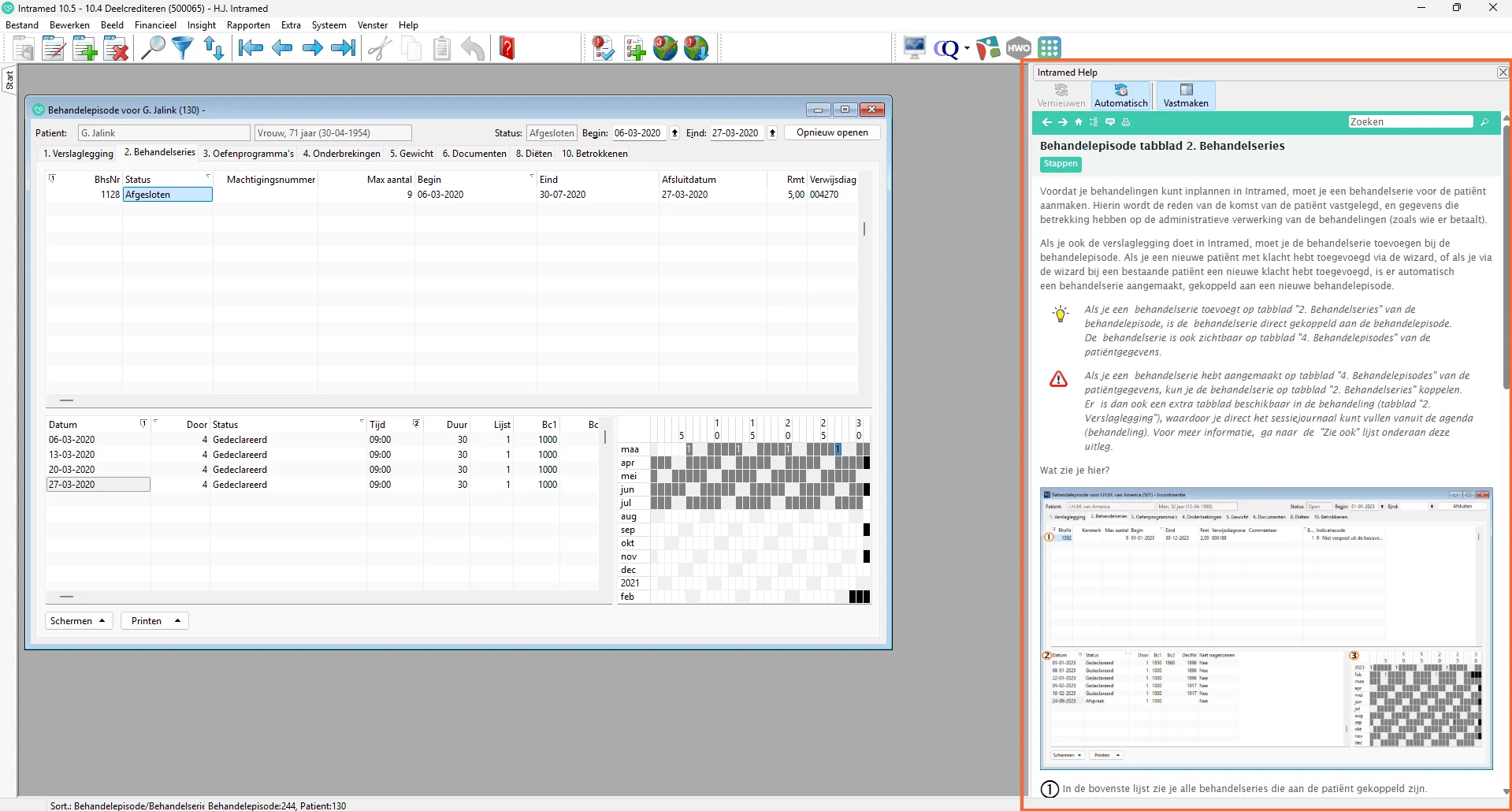This screenshot has width=1512, height=811.
Task: Click the help screenshot thumbnail image
Action: pos(1266,628)
